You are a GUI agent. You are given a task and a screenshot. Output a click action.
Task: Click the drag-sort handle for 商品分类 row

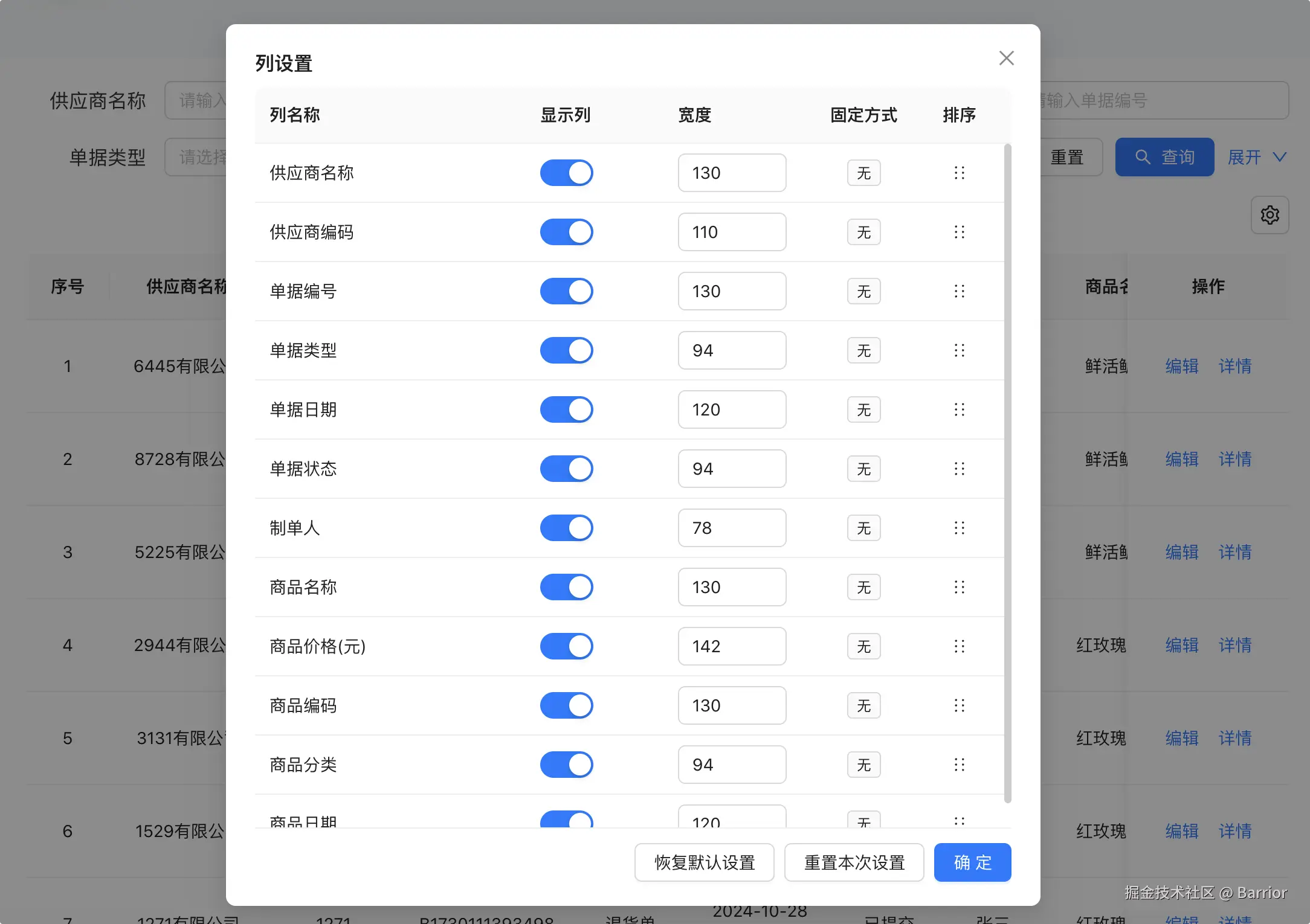pyautogui.click(x=959, y=765)
